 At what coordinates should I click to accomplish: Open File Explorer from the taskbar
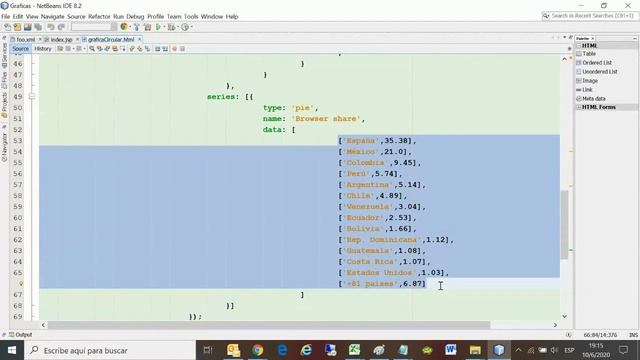tap(475, 350)
